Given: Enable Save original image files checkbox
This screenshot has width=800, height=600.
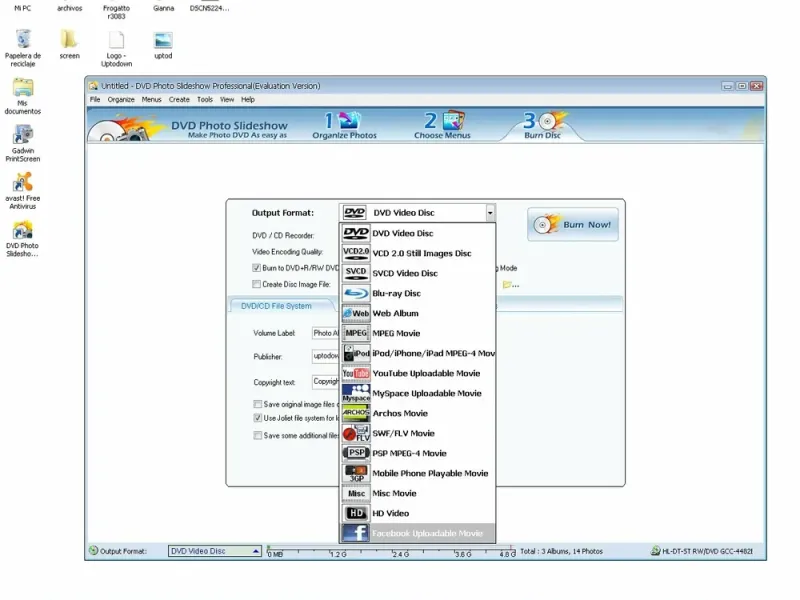Looking at the screenshot, I should point(258,404).
